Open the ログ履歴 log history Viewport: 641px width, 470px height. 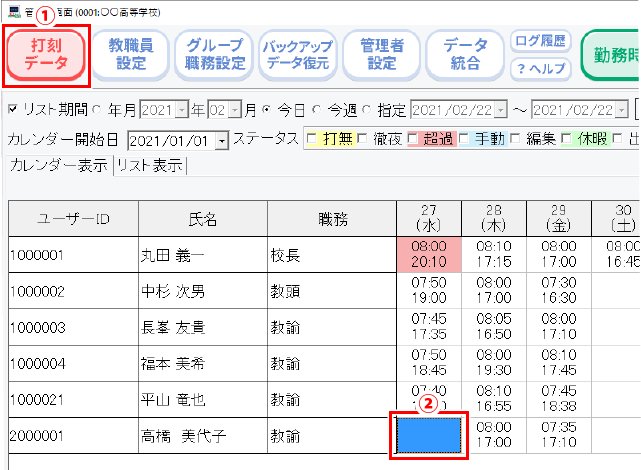click(540, 42)
